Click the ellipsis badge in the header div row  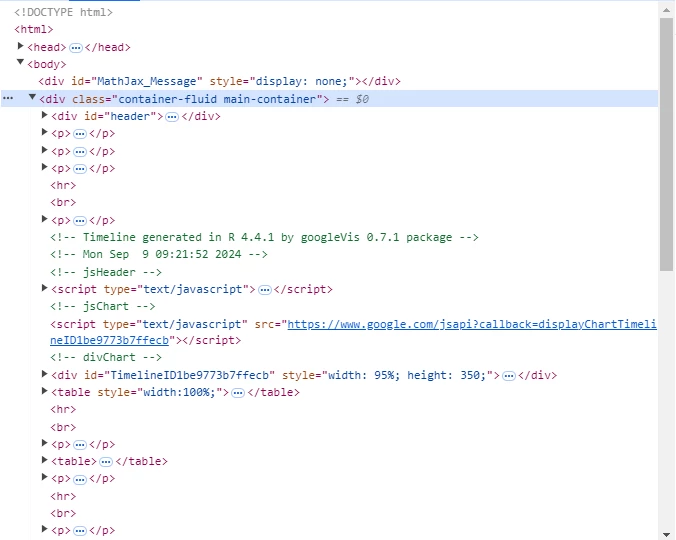(x=172, y=117)
